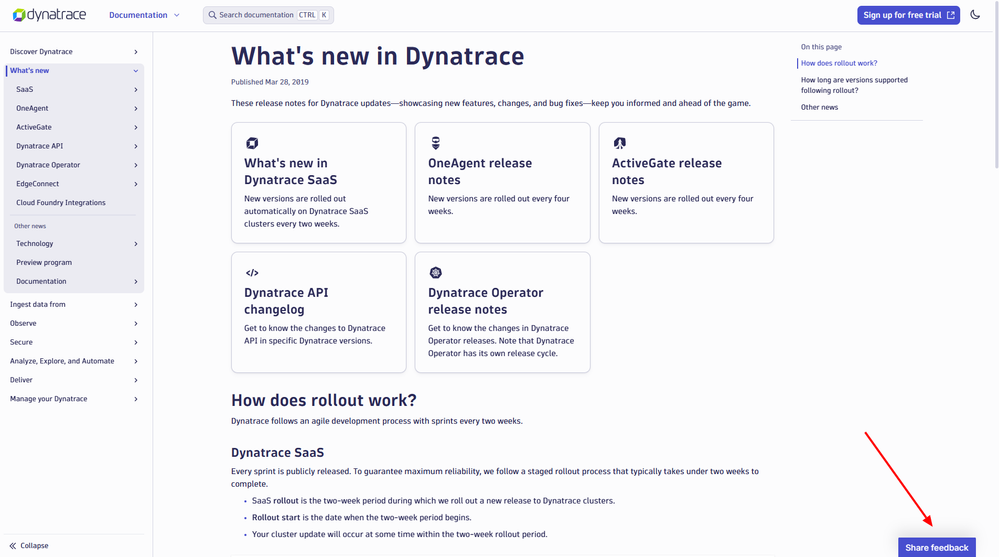Viewport: 999px width, 557px height.
Task: Focus the Search documentation field
Action: 268,15
